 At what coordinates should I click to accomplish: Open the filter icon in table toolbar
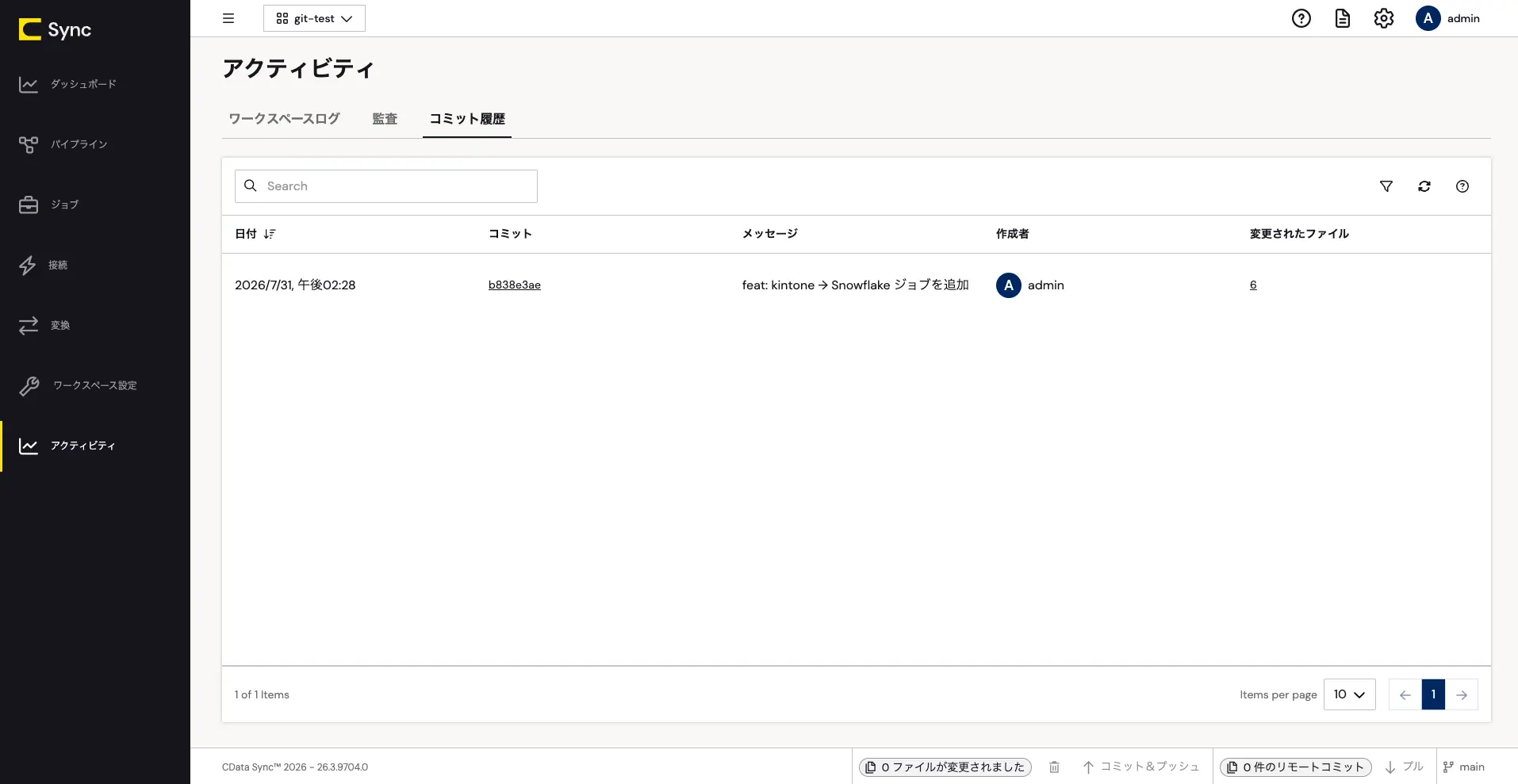(x=1386, y=186)
